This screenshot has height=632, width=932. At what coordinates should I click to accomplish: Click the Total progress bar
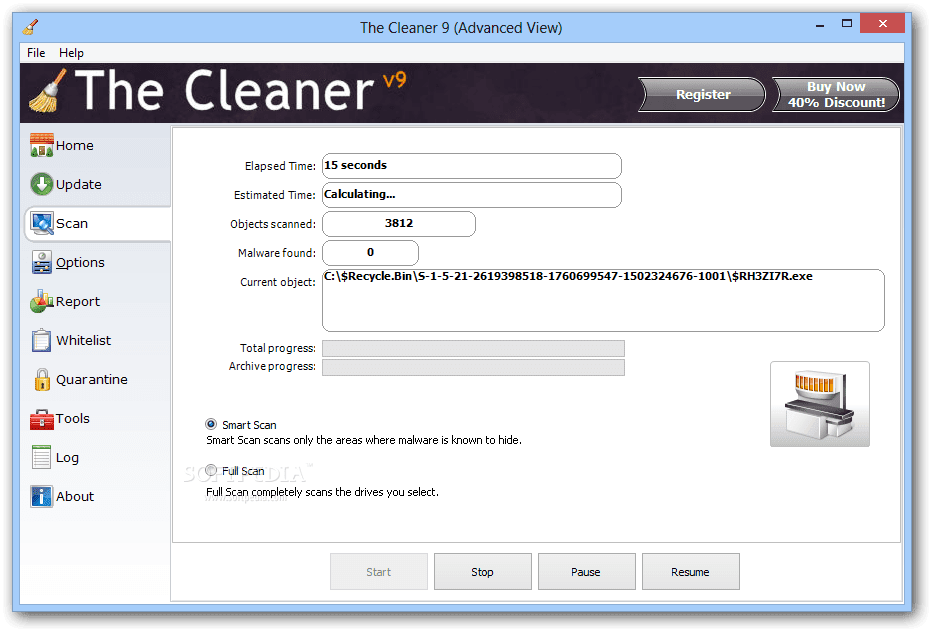[473, 348]
